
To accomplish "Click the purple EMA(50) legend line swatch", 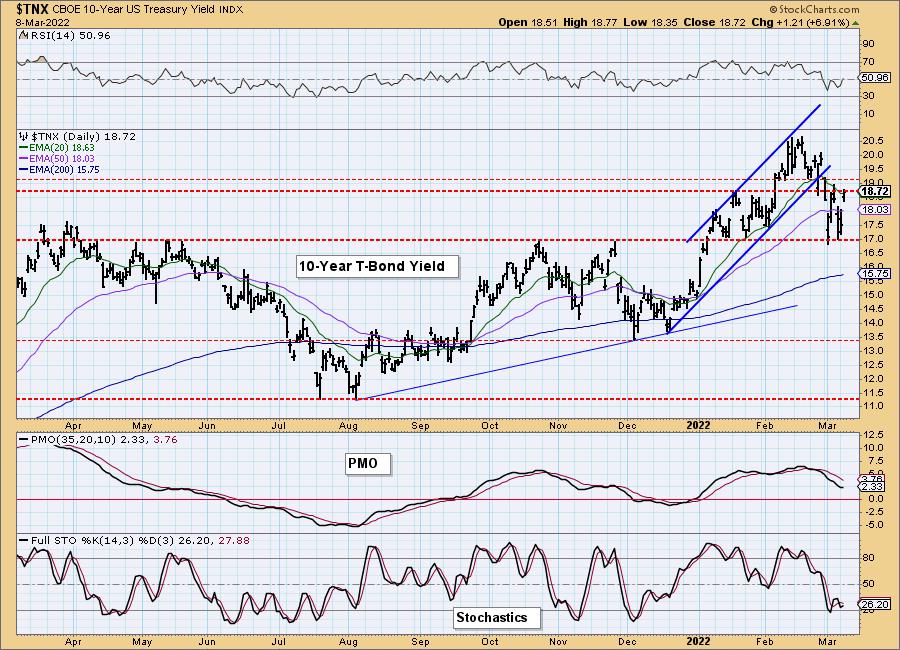I will [24, 158].
